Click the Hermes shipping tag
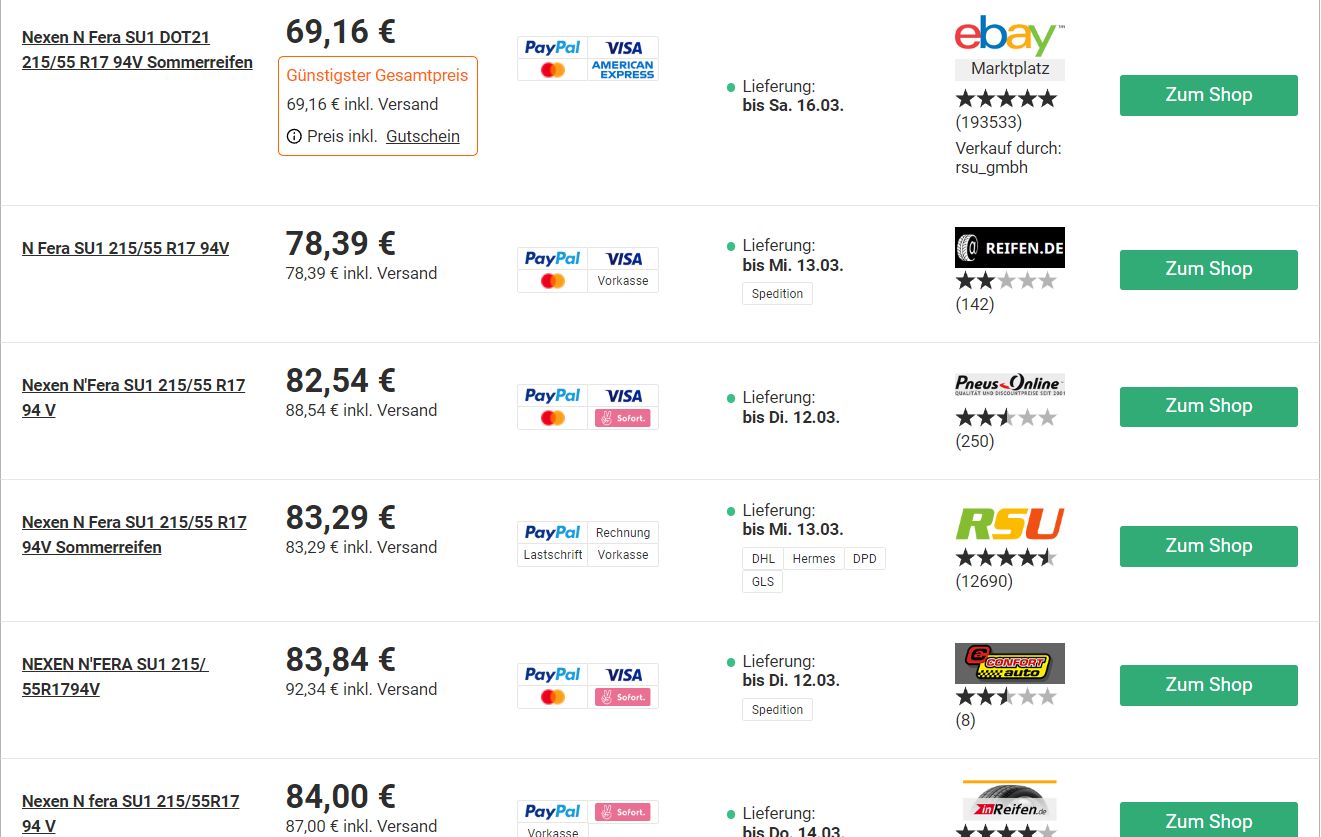This screenshot has width=1321, height=837. [x=813, y=559]
